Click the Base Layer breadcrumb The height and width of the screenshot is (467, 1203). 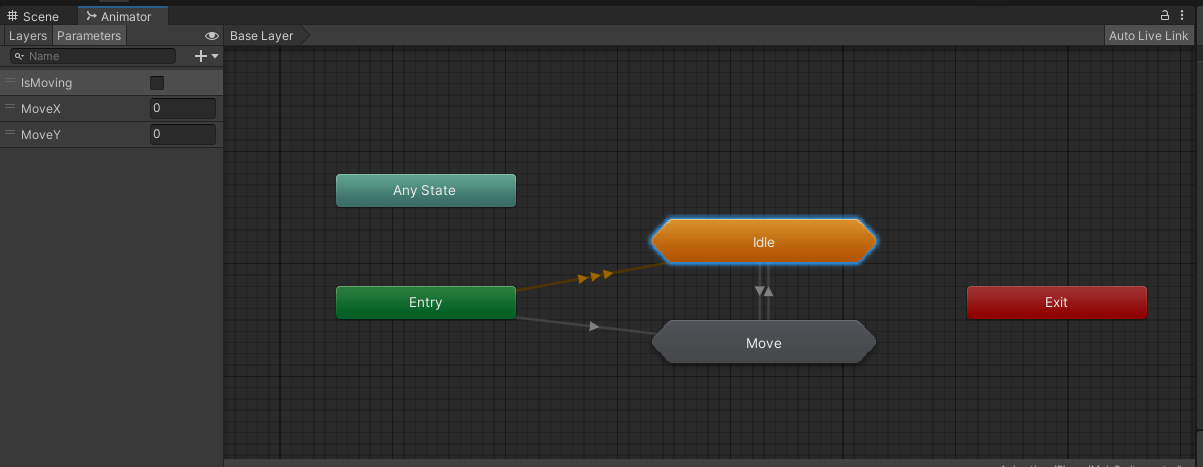coord(262,36)
